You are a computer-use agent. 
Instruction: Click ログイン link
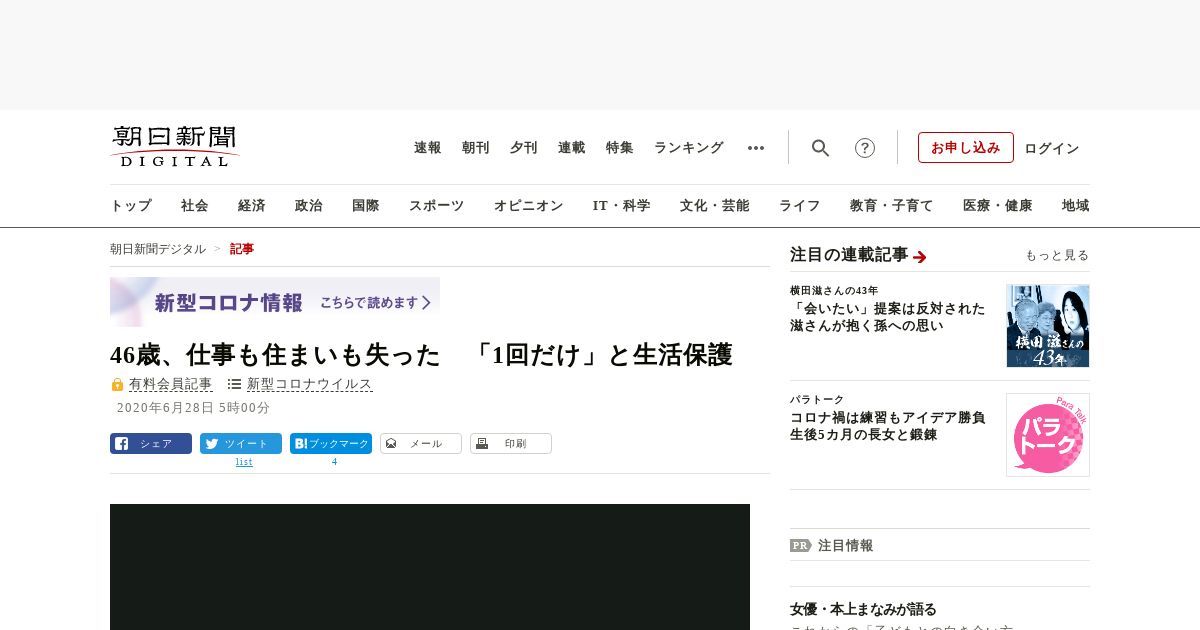click(1052, 148)
